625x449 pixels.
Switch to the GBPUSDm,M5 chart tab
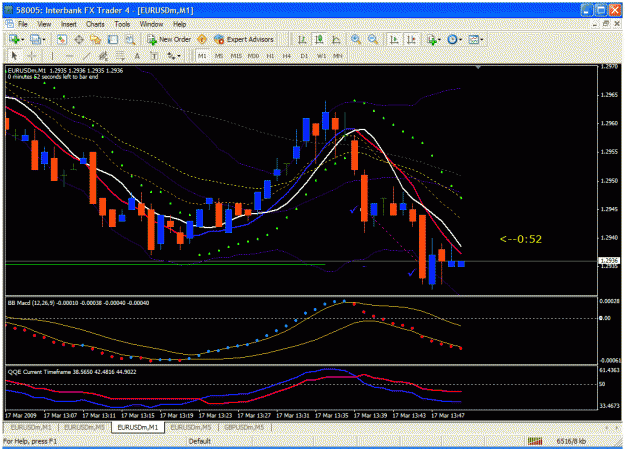click(244, 427)
